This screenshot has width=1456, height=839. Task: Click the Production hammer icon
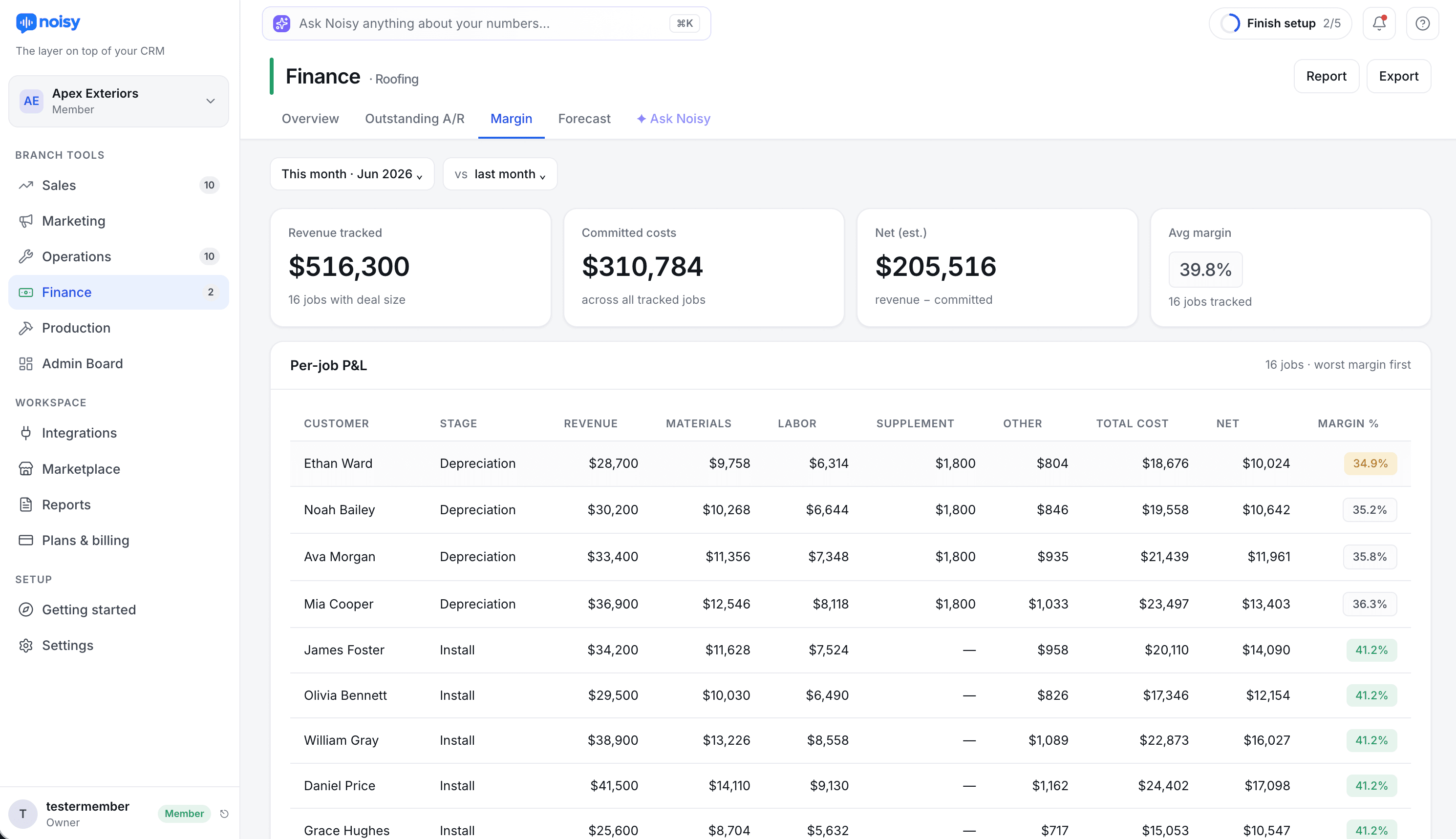(x=26, y=328)
